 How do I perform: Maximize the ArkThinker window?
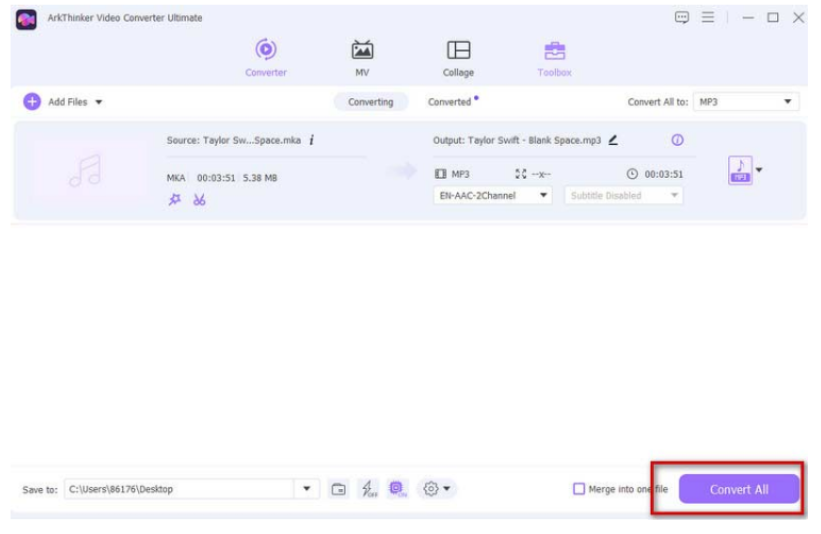coord(773,18)
